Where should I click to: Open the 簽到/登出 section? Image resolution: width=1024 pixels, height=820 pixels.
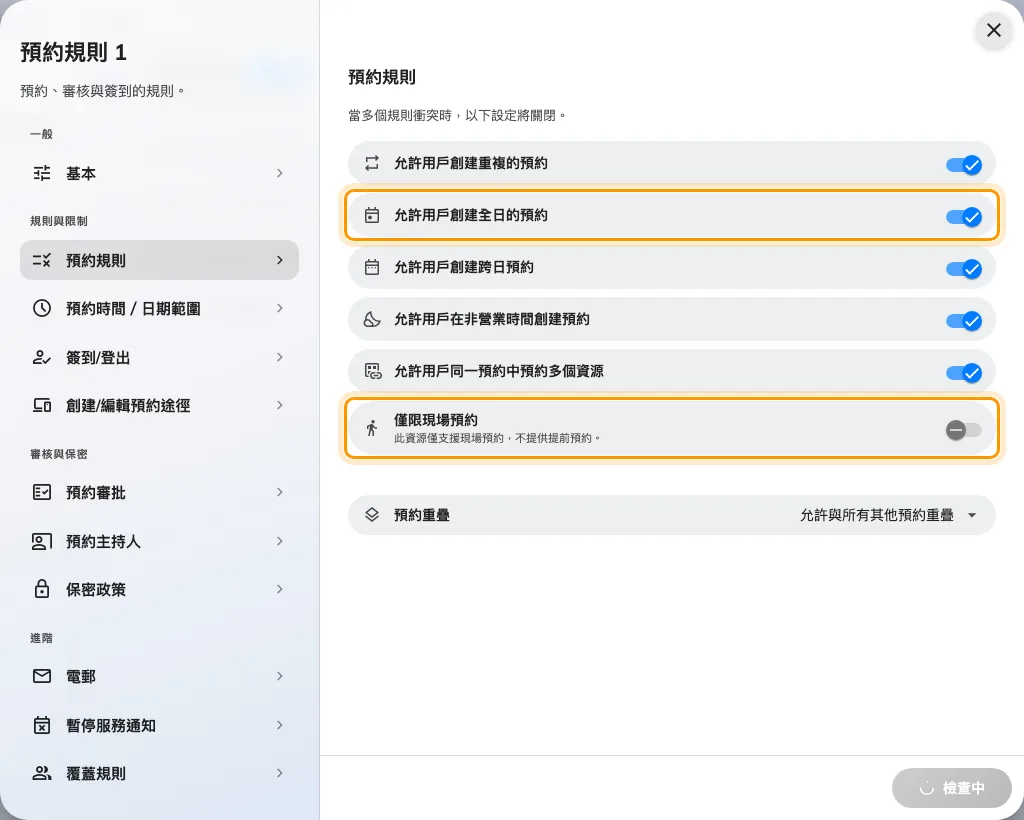pyautogui.click(x=159, y=357)
